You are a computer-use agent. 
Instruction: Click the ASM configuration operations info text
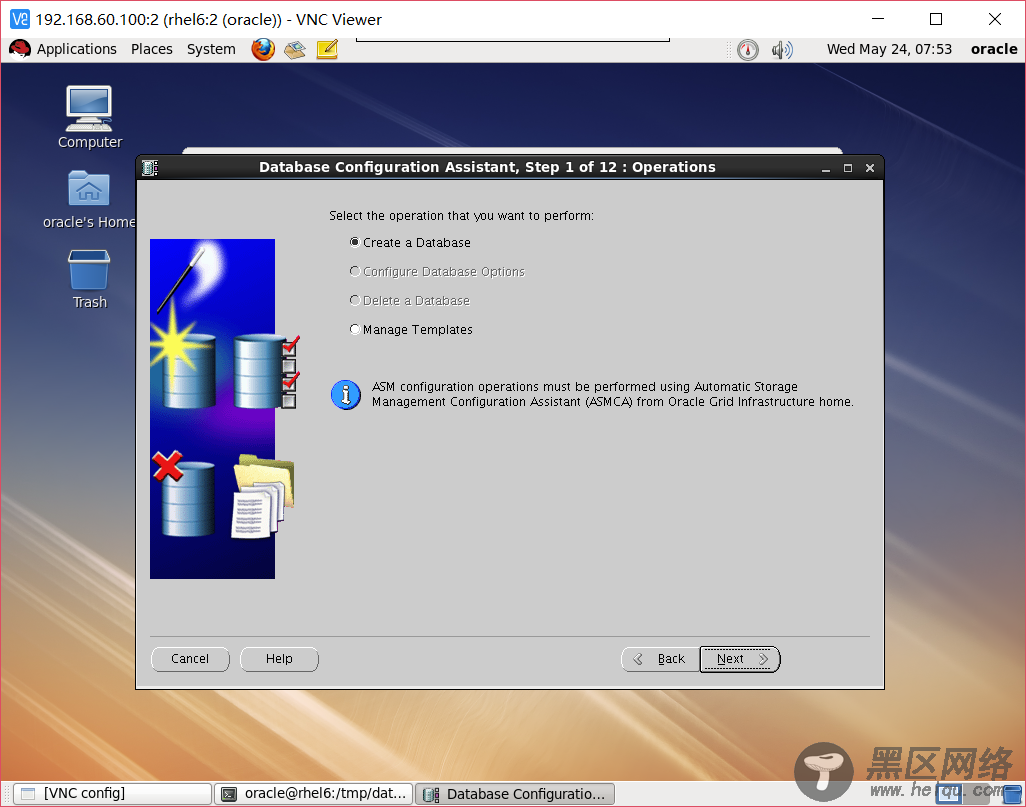pos(613,394)
